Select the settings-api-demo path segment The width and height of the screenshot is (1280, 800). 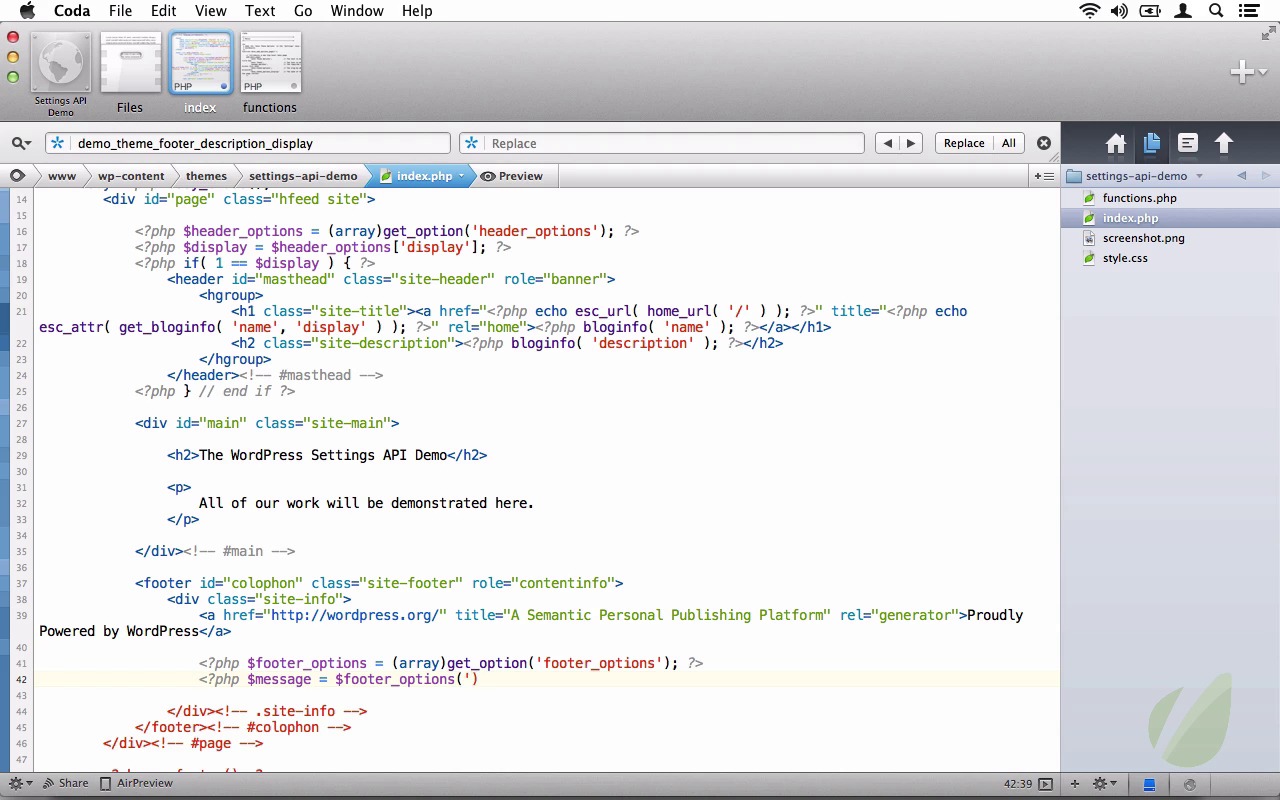click(303, 175)
